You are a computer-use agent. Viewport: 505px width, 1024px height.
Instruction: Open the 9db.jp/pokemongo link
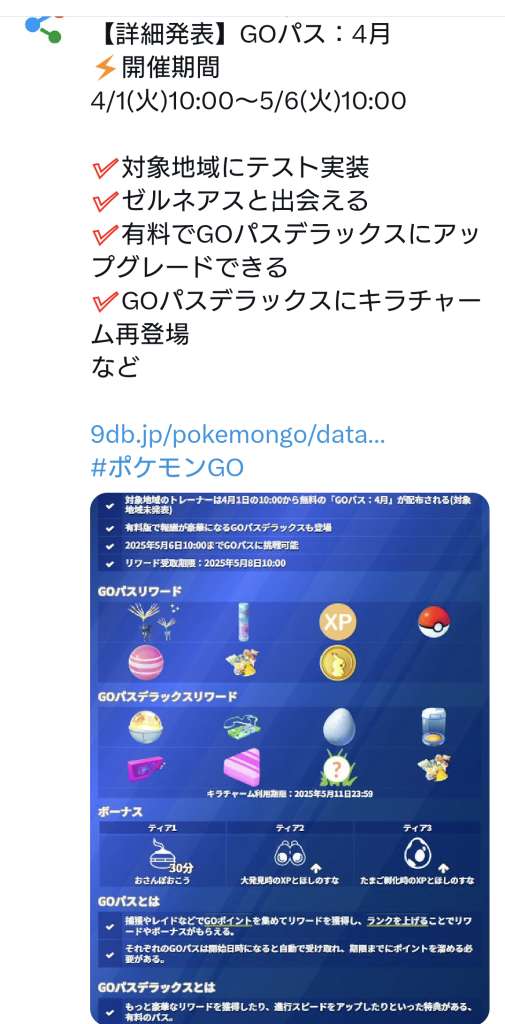click(238, 435)
